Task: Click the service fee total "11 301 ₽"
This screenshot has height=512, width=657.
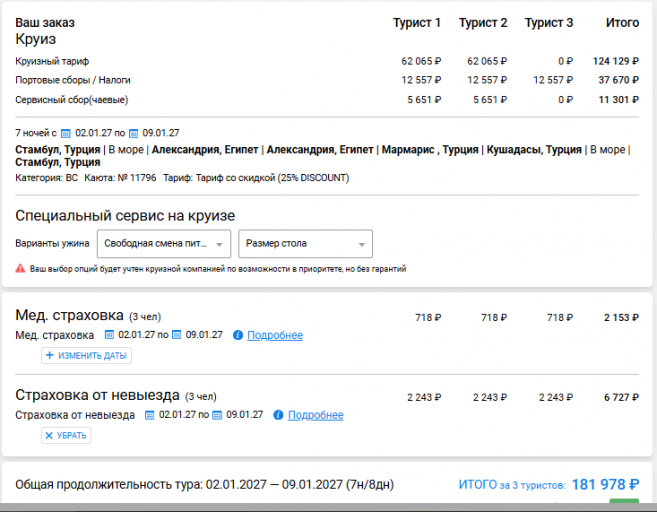Action: pos(618,100)
